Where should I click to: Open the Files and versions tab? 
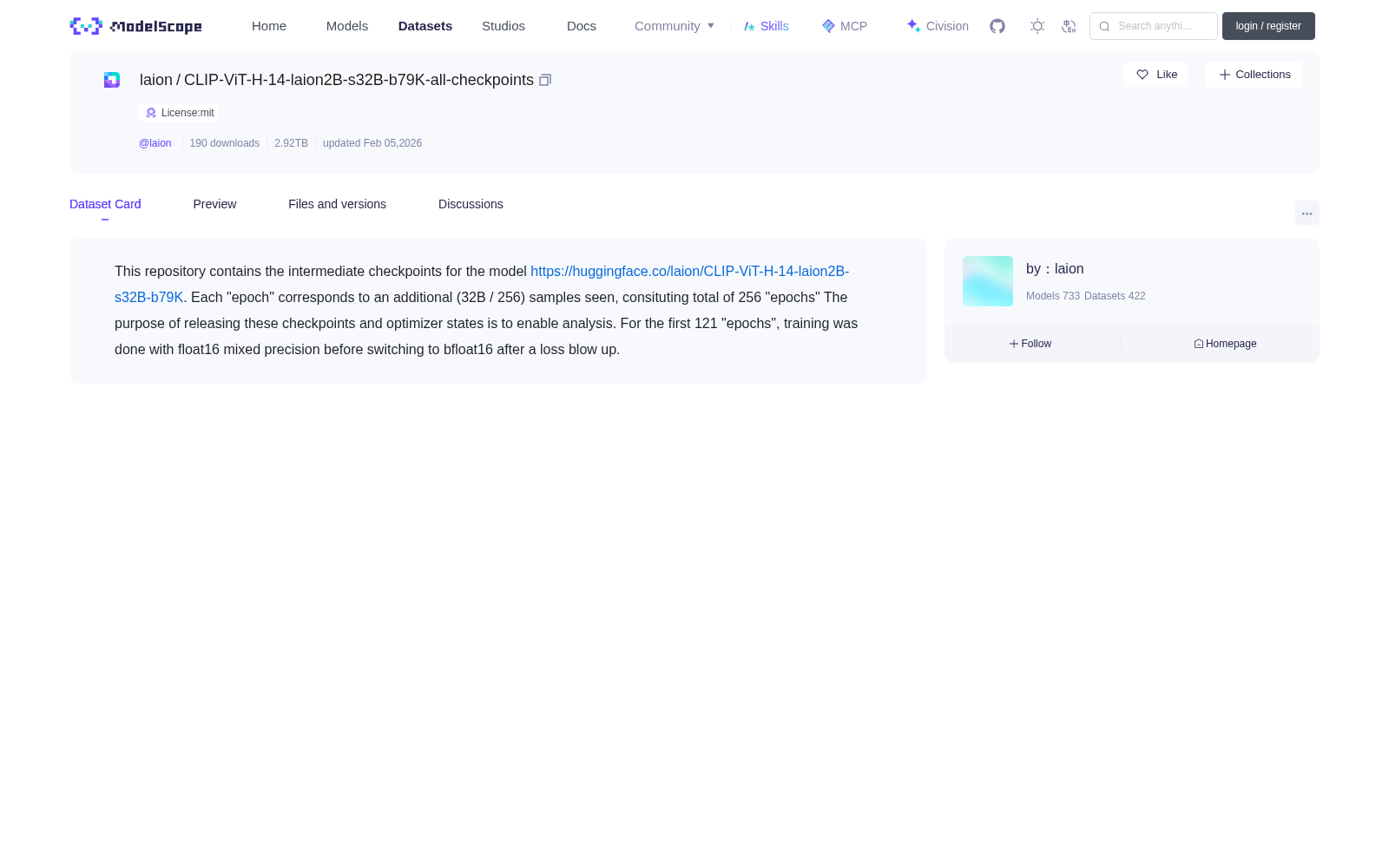click(337, 204)
